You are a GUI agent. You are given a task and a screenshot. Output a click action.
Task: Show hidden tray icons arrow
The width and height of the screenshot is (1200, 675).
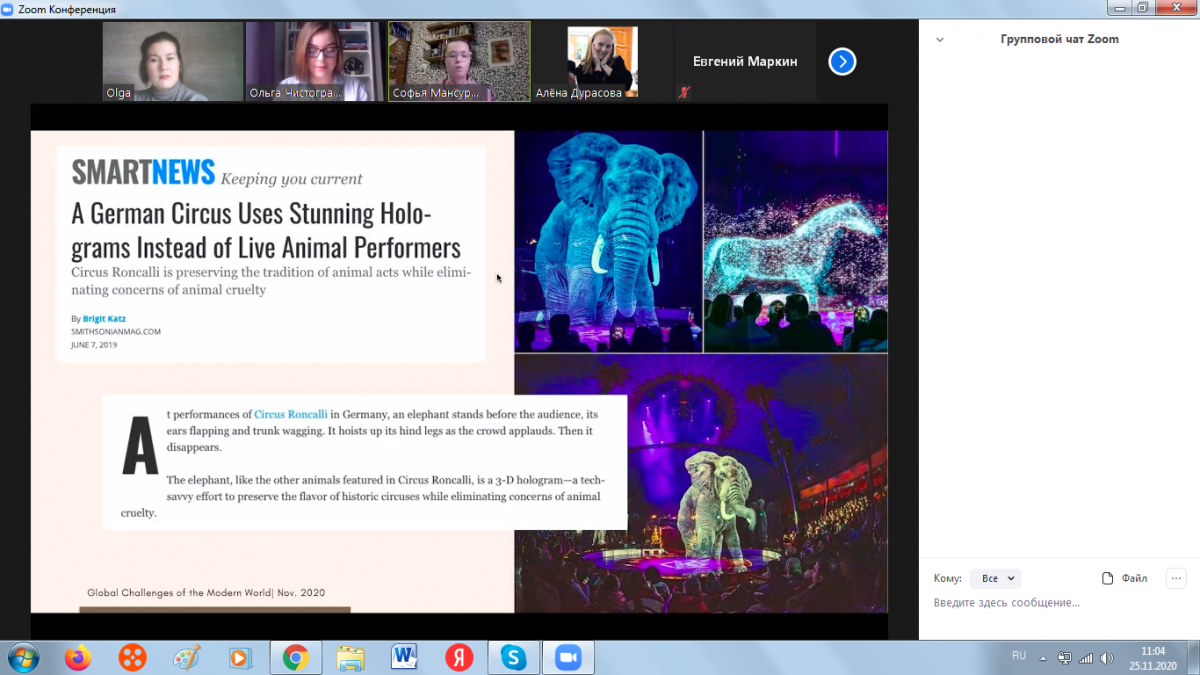1043,658
